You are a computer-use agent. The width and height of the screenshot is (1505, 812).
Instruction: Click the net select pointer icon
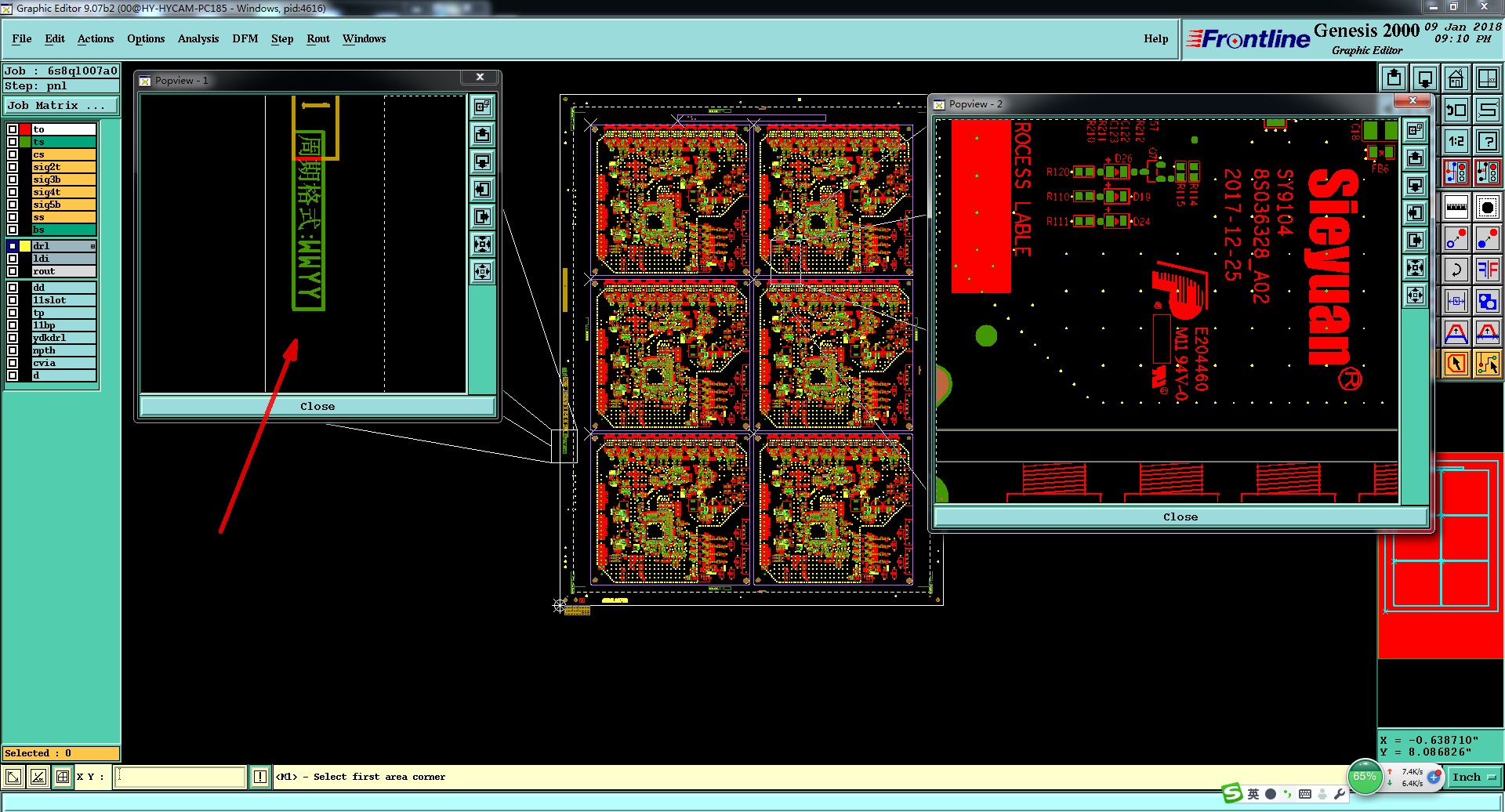coord(1487,364)
